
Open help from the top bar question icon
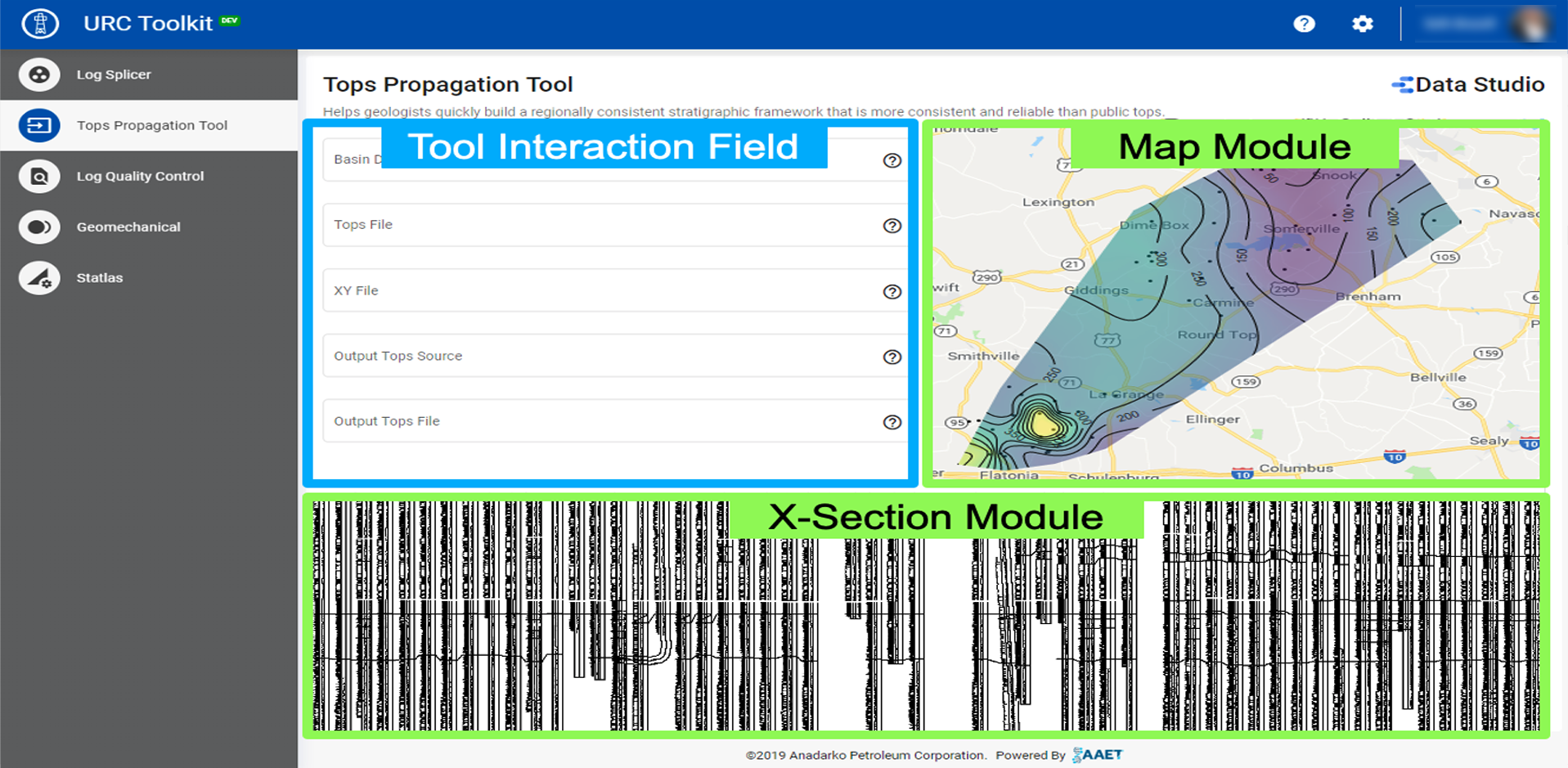(1304, 24)
